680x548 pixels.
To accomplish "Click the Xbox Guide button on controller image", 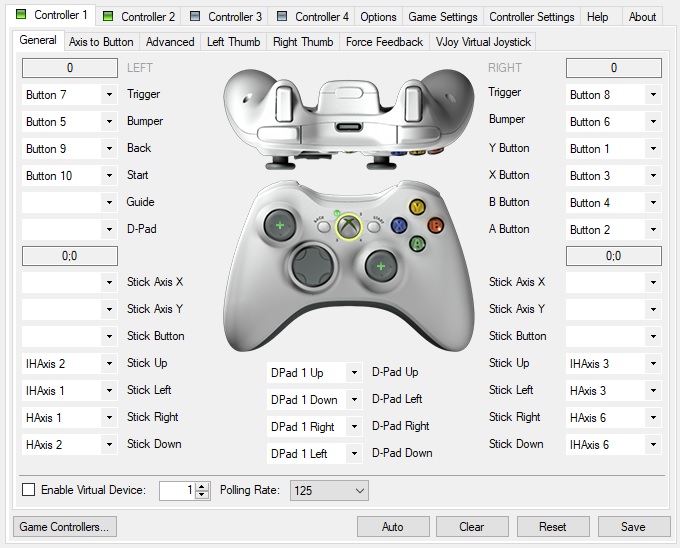I will click(x=349, y=226).
